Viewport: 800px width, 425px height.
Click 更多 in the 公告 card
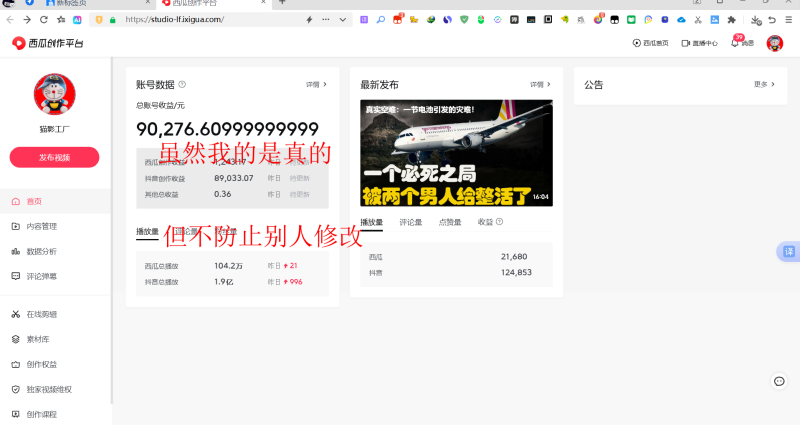click(764, 84)
